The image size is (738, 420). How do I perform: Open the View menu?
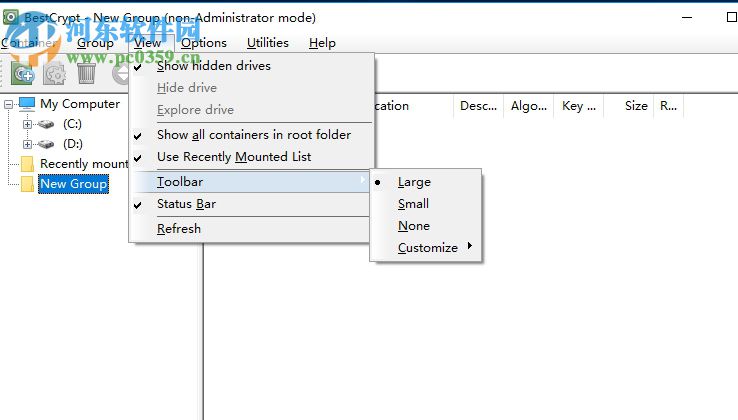click(x=147, y=43)
